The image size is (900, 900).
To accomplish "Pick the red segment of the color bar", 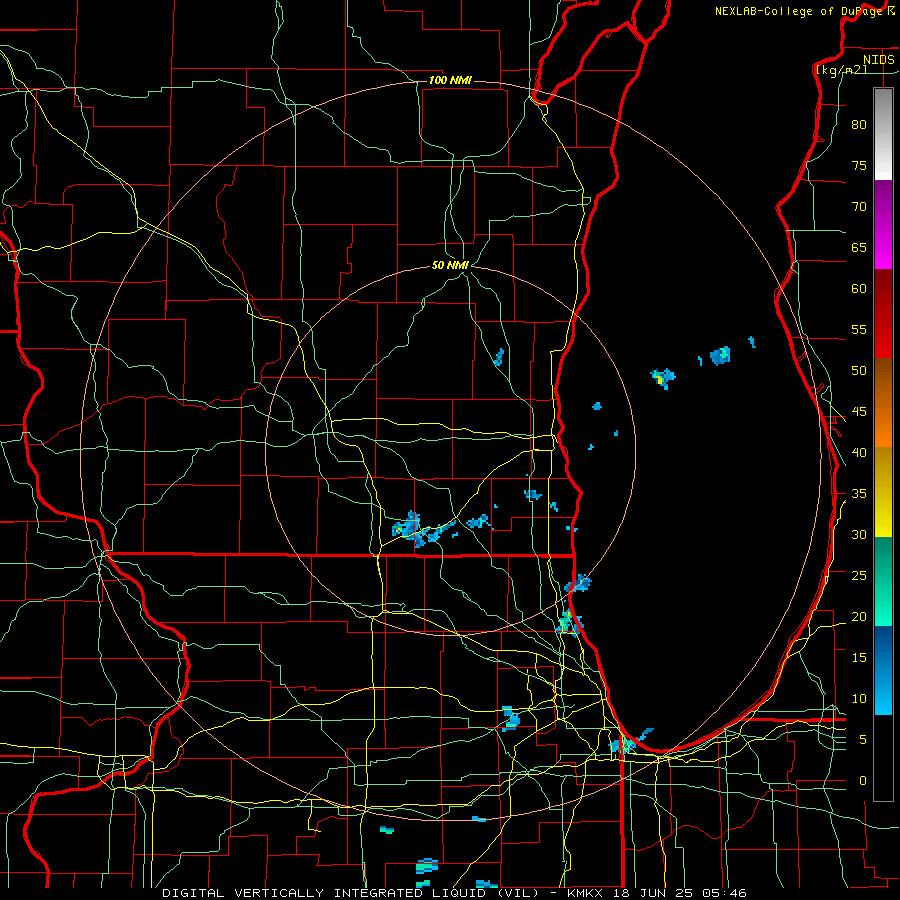I will click(883, 314).
